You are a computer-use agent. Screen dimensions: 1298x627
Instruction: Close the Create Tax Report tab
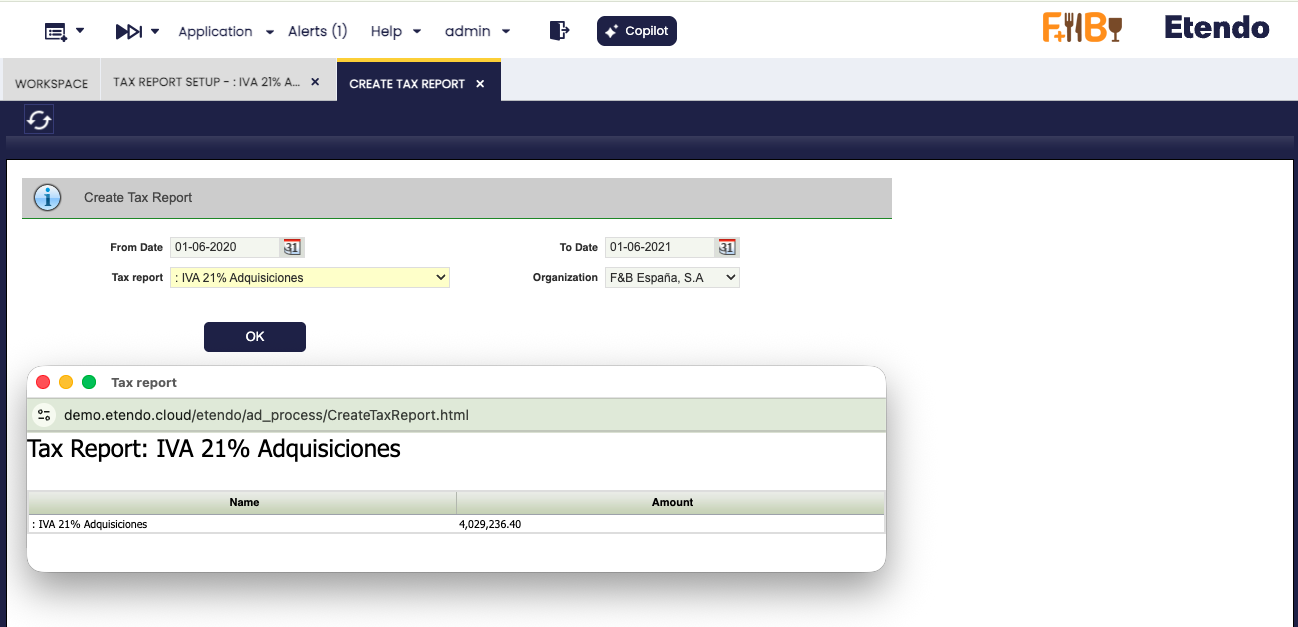(x=480, y=84)
